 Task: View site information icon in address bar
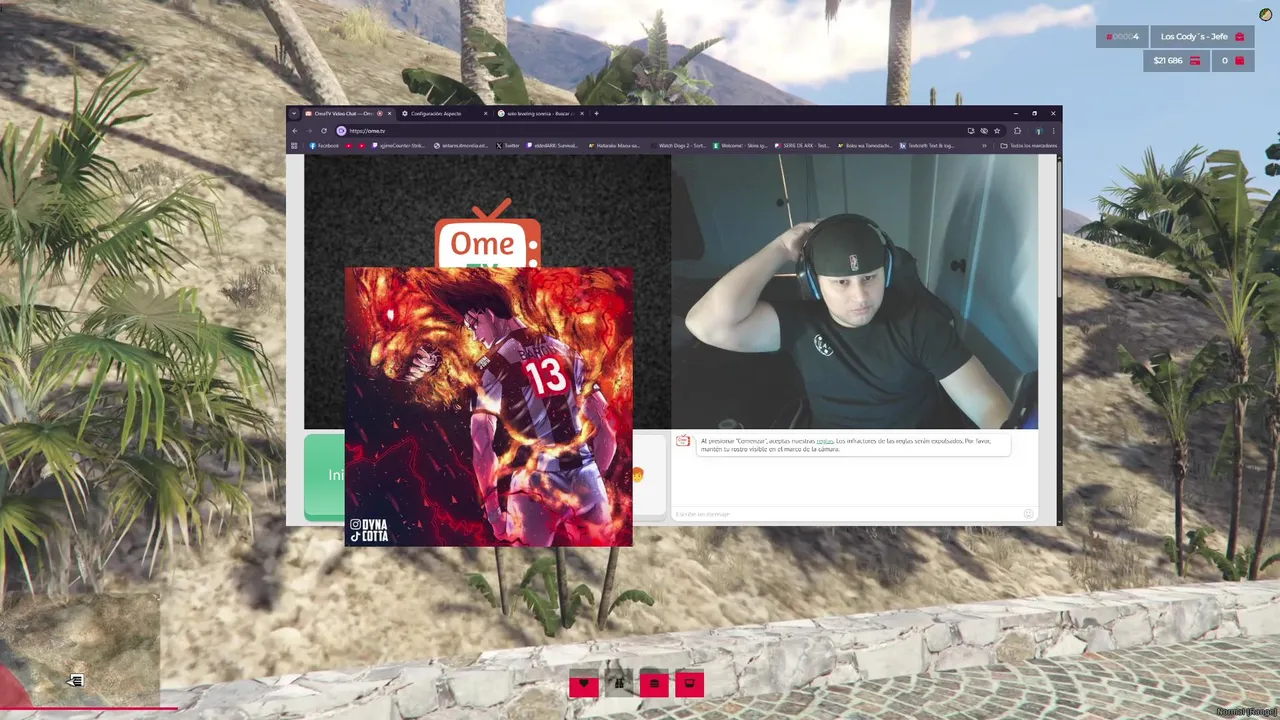point(341,131)
